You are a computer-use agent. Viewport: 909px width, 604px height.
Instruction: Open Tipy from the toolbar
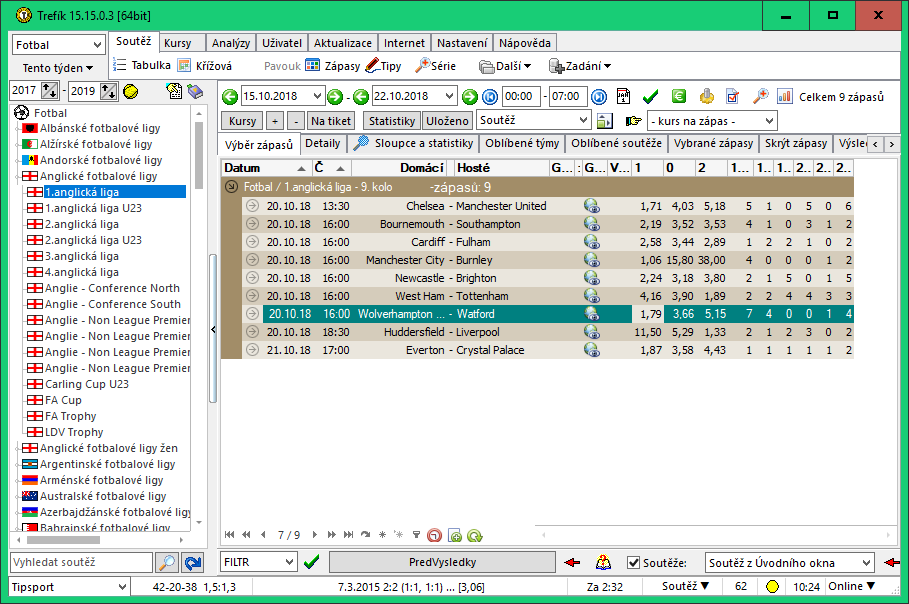point(384,66)
